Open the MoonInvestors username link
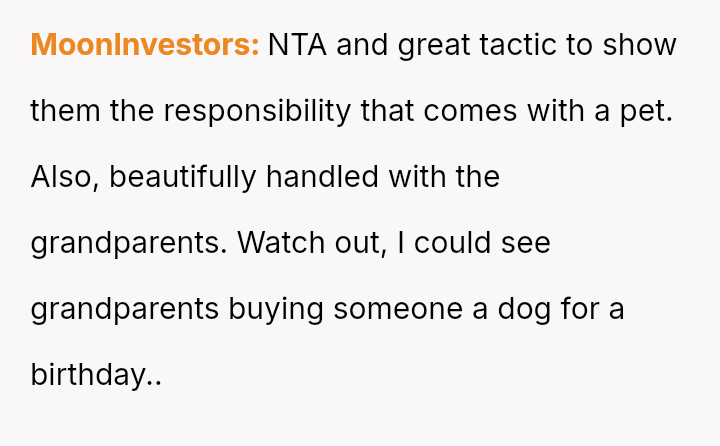720x446 pixels. [x=144, y=45]
